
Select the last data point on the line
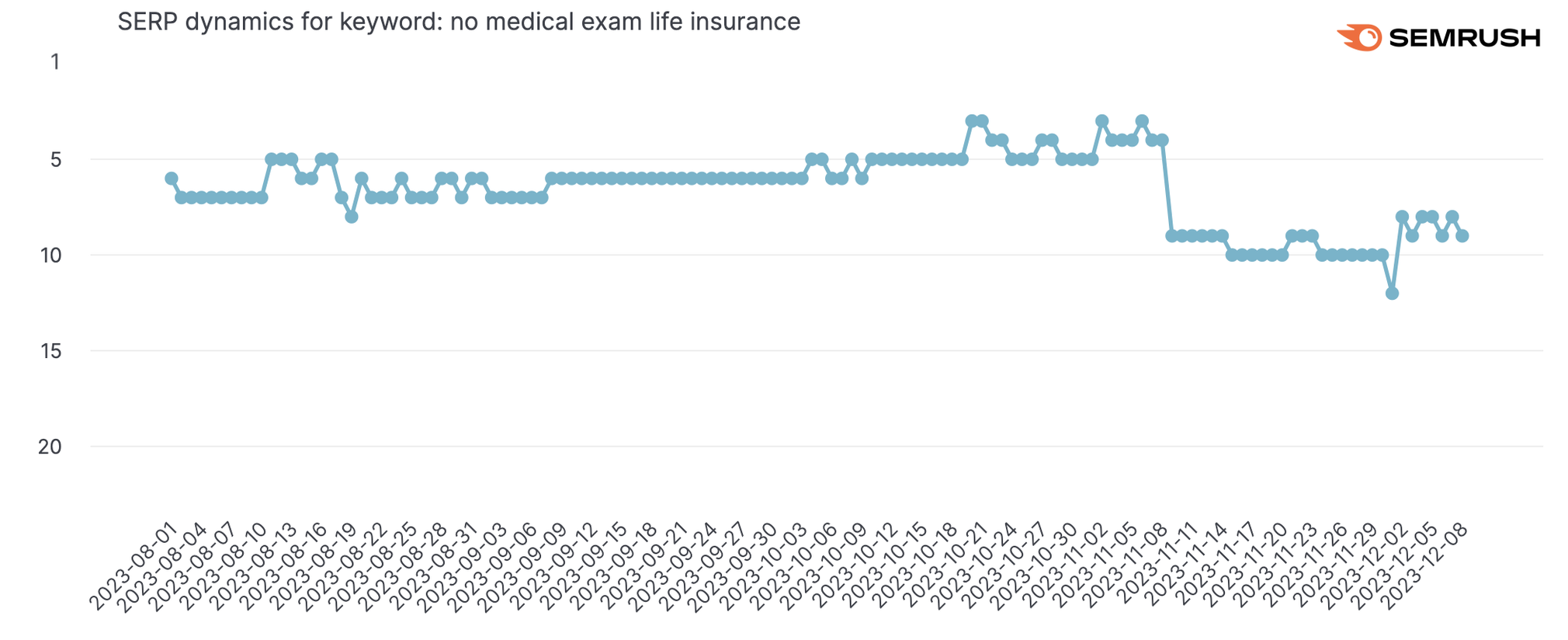pyautogui.click(x=1462, y=236)
